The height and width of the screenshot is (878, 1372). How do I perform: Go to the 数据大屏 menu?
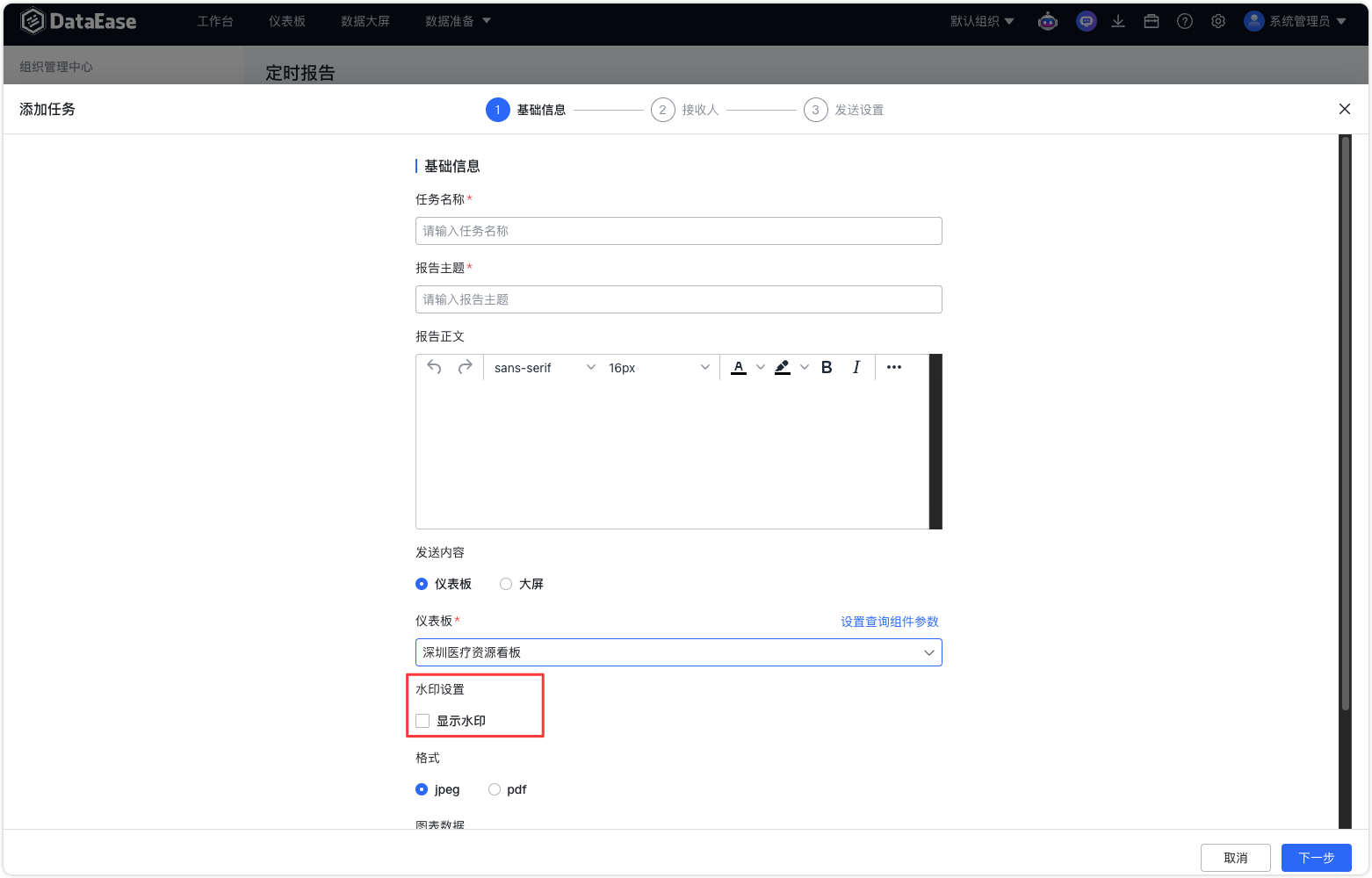pos(365,21)
